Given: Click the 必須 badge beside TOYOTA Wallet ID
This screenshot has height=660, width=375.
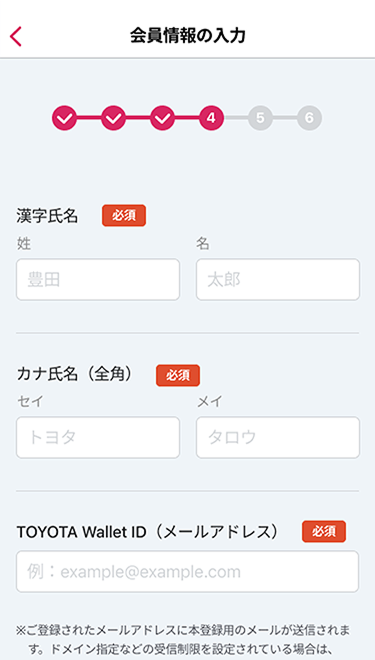Looking at the screenshot, I should tap(324, 532).
